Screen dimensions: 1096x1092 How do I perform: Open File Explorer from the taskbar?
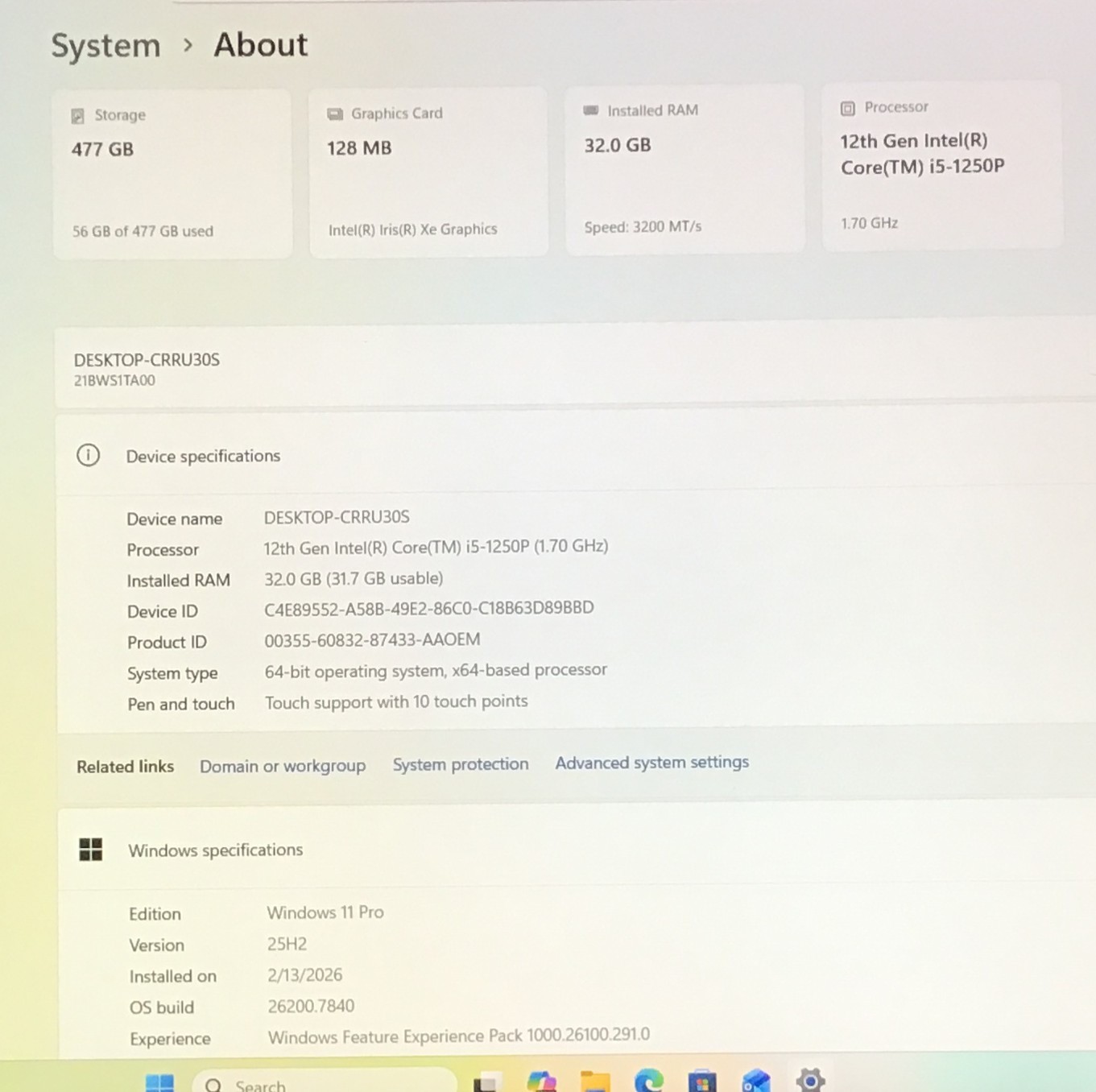pyautogui.click(x=595, y=1082)
